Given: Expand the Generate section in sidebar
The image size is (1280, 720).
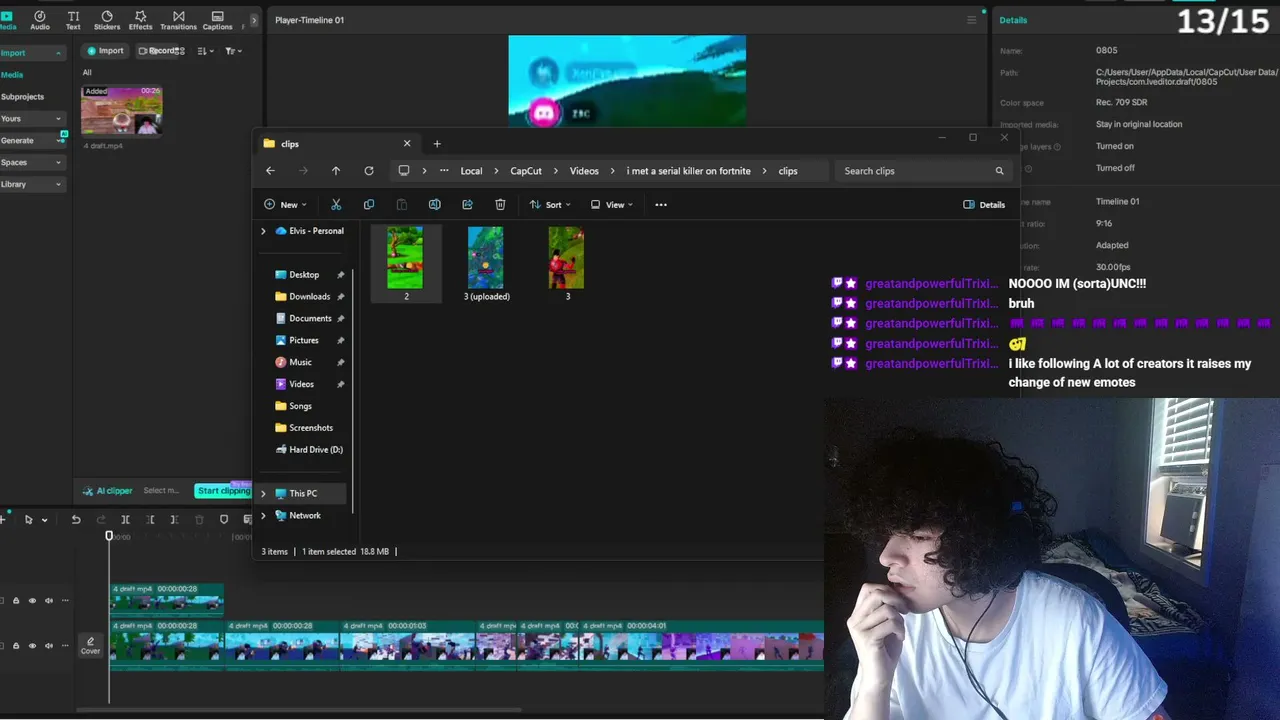Looking at the screenshot, I should (59, 141).
